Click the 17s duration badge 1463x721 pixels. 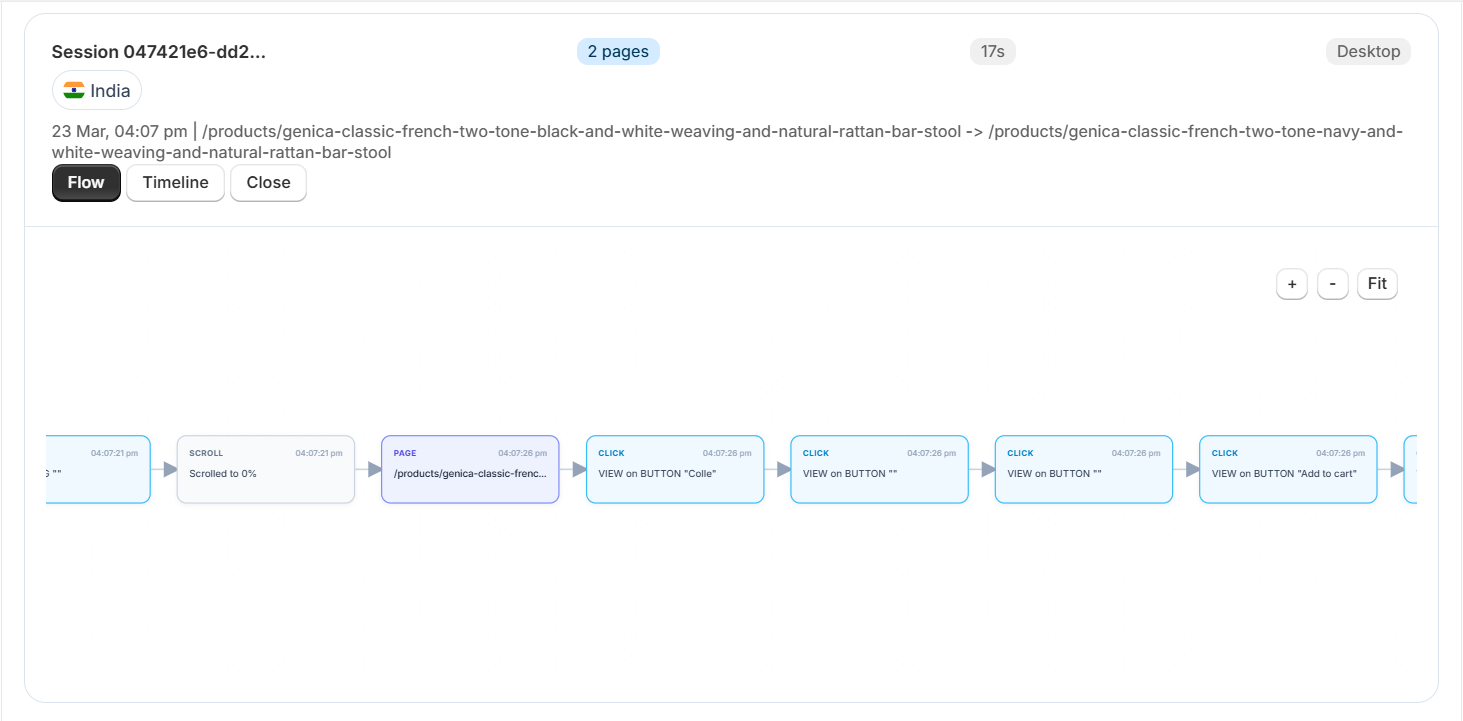pyautogui.click(x=992, y=52)
